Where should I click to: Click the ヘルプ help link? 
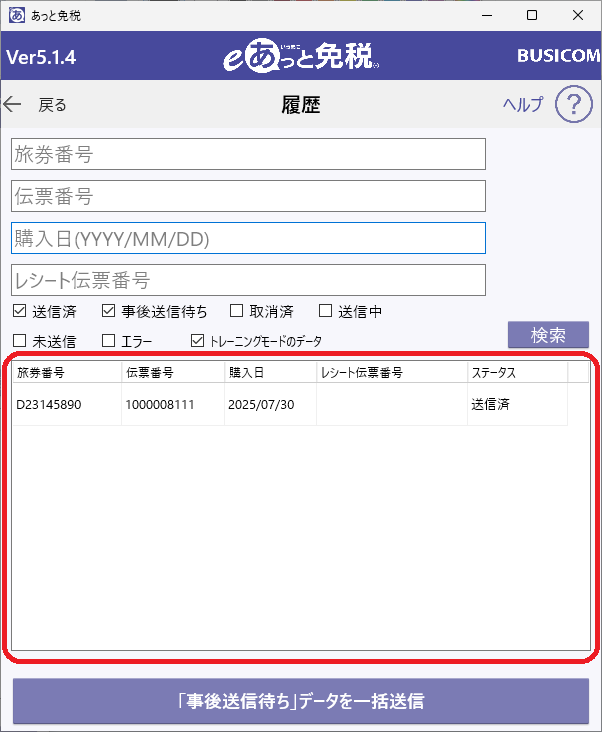tap(523, 104)
